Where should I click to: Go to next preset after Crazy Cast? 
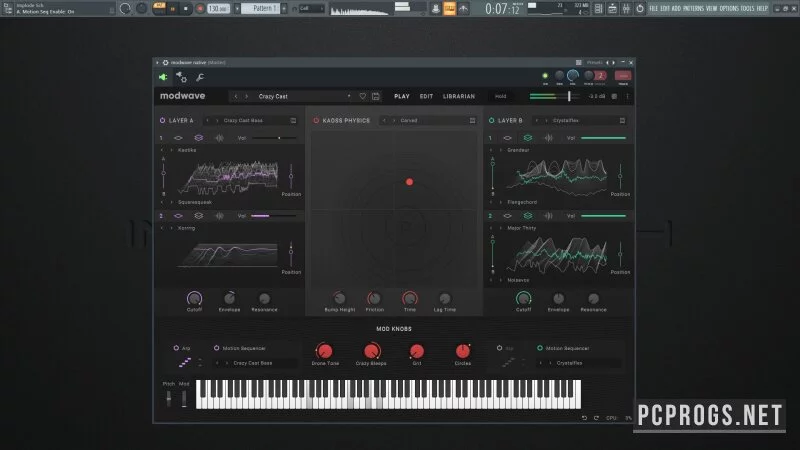point(246,96)
